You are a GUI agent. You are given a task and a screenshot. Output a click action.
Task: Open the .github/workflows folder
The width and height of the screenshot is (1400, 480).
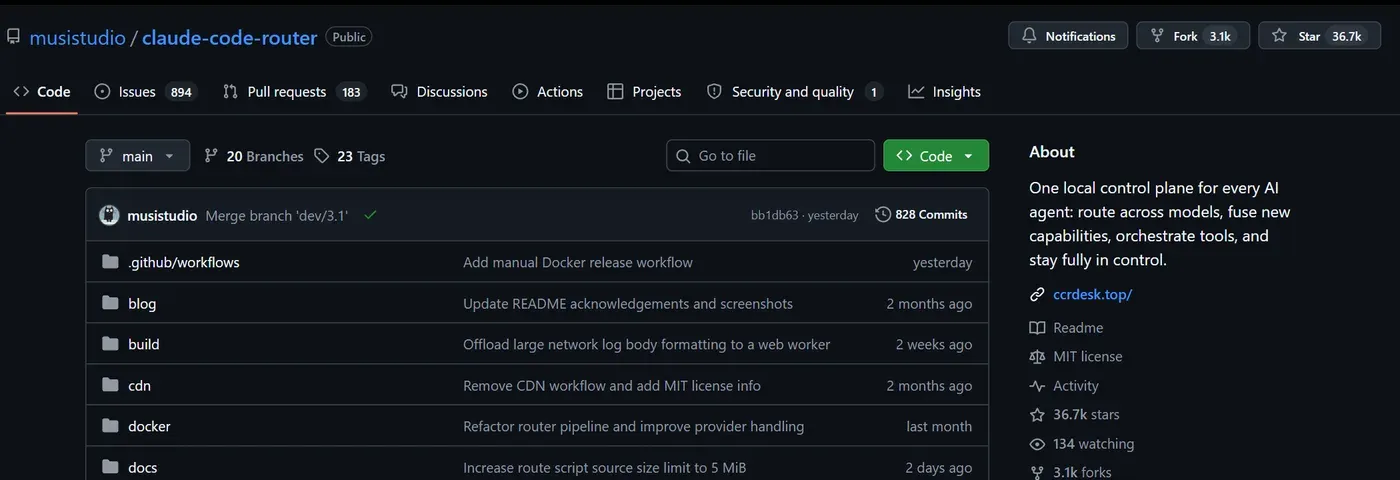point(184,263)
